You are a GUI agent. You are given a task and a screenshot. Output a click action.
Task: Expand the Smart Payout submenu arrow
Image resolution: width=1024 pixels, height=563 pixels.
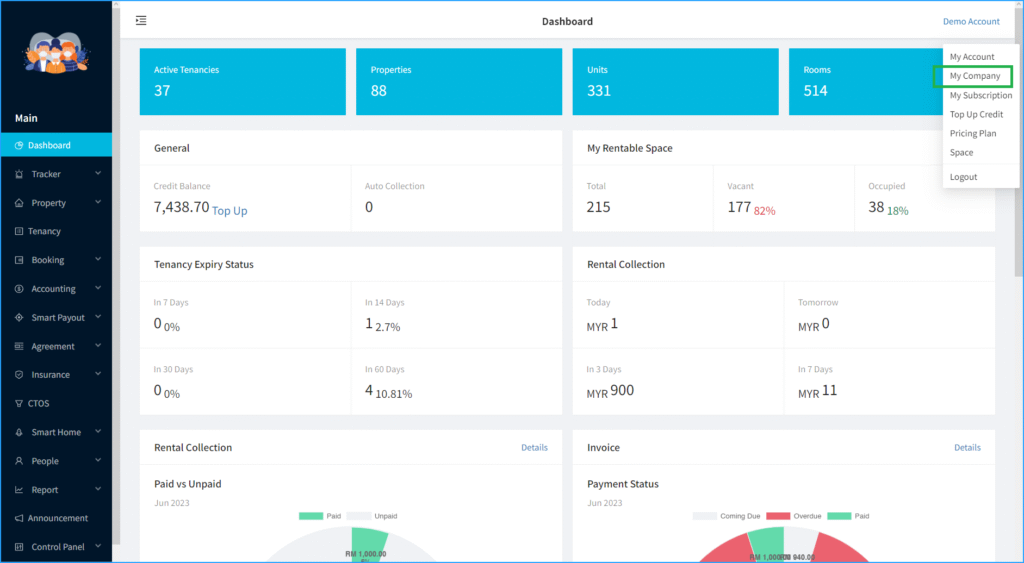click(98, 317)
